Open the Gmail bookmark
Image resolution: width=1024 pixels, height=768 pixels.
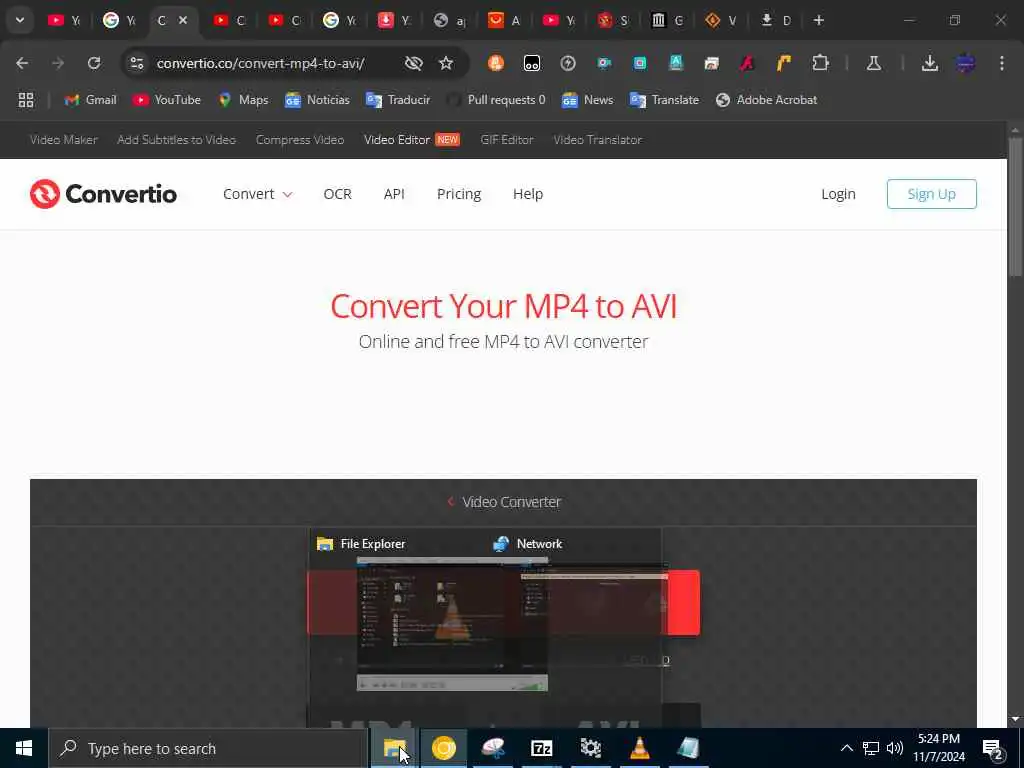point(90,100)
